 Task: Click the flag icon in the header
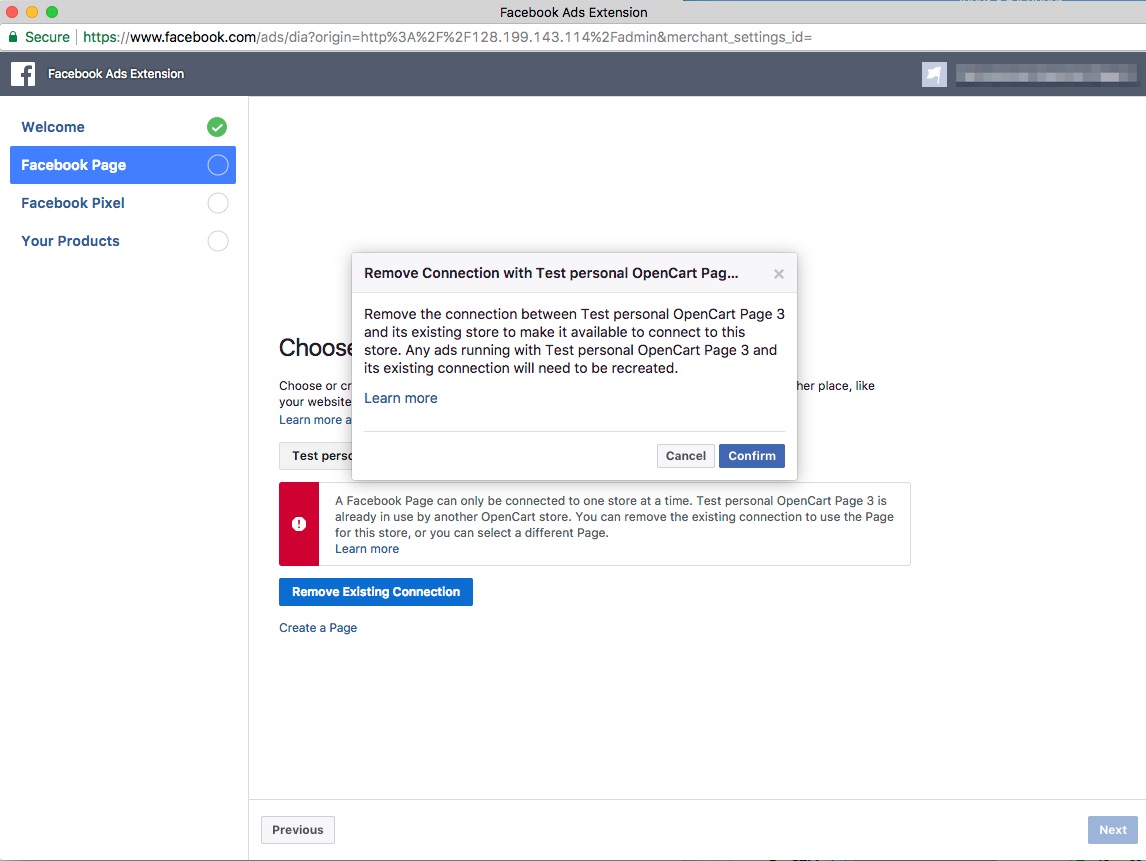[x=934, y=74]
